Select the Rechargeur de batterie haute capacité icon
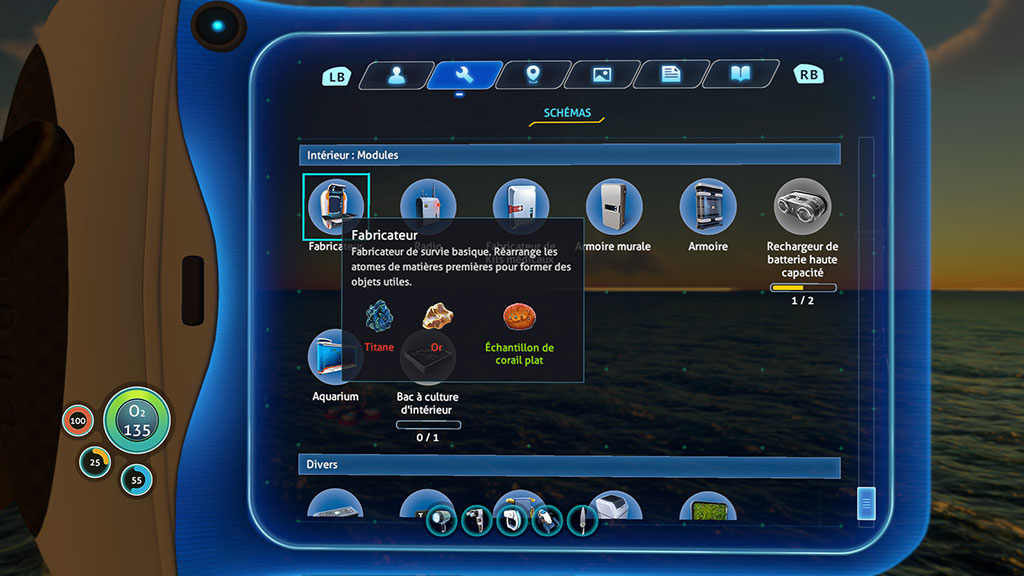Viewport: 1024px width, 576px height. click(x=802, y=206)
